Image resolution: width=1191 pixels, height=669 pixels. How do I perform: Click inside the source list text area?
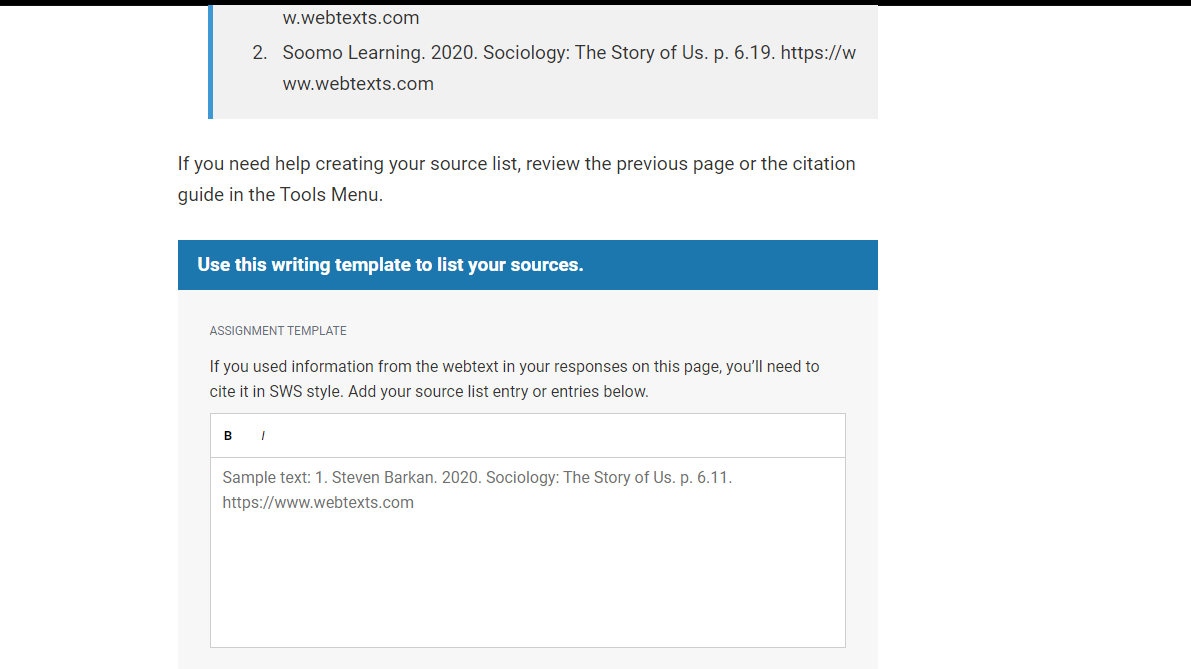point(527,552)
